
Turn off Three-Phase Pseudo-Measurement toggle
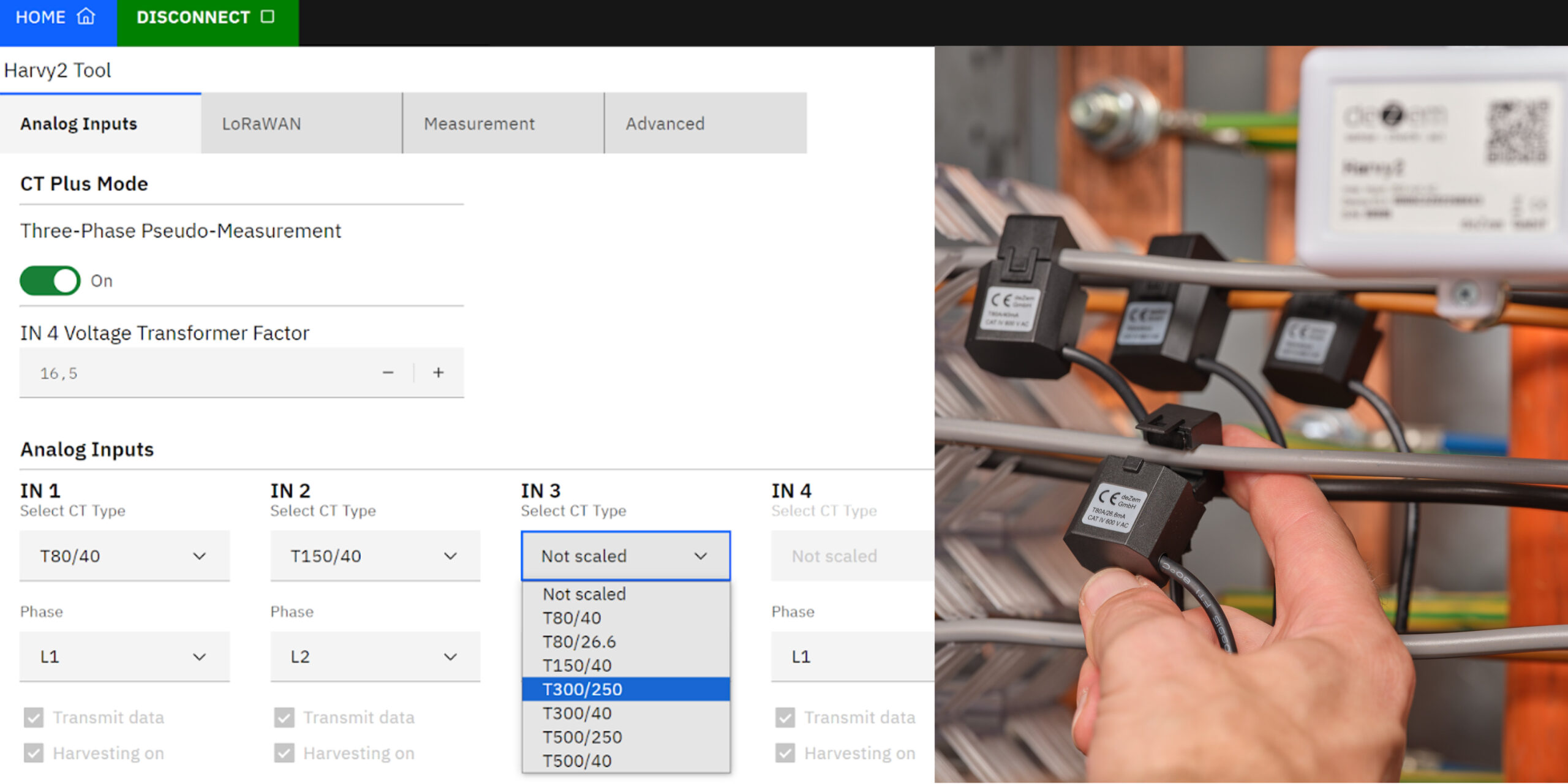[x=50, y=281]
